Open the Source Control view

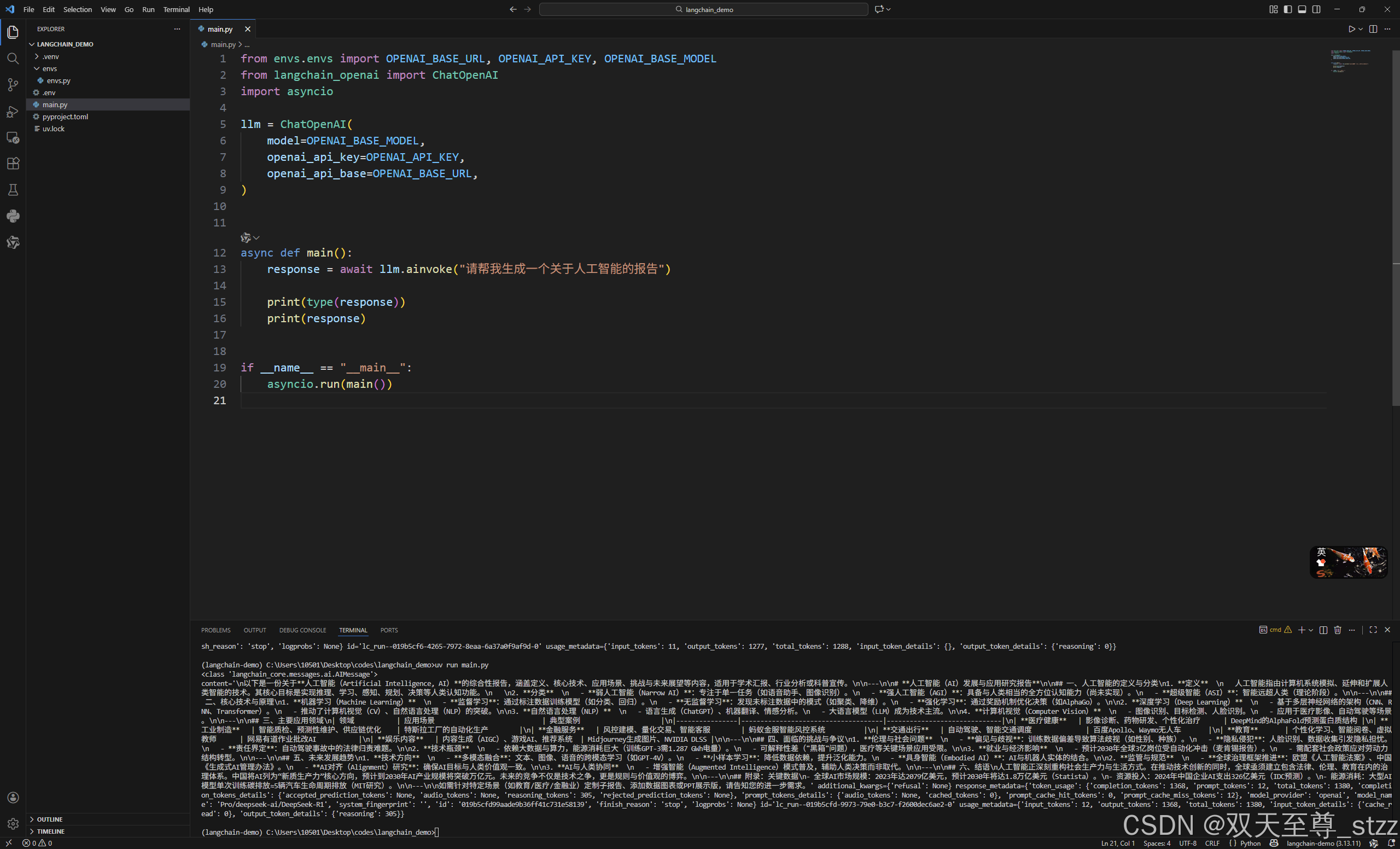click(13, 85)
